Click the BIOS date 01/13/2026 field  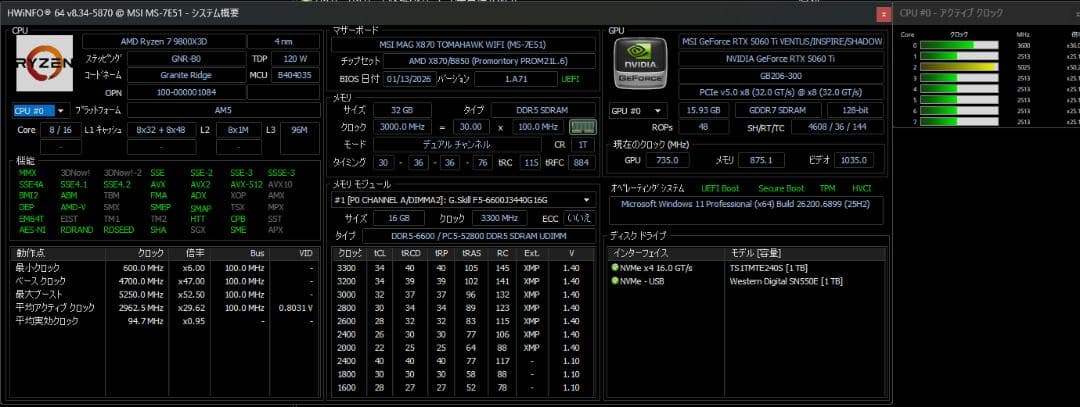click(x=409, y=79)
